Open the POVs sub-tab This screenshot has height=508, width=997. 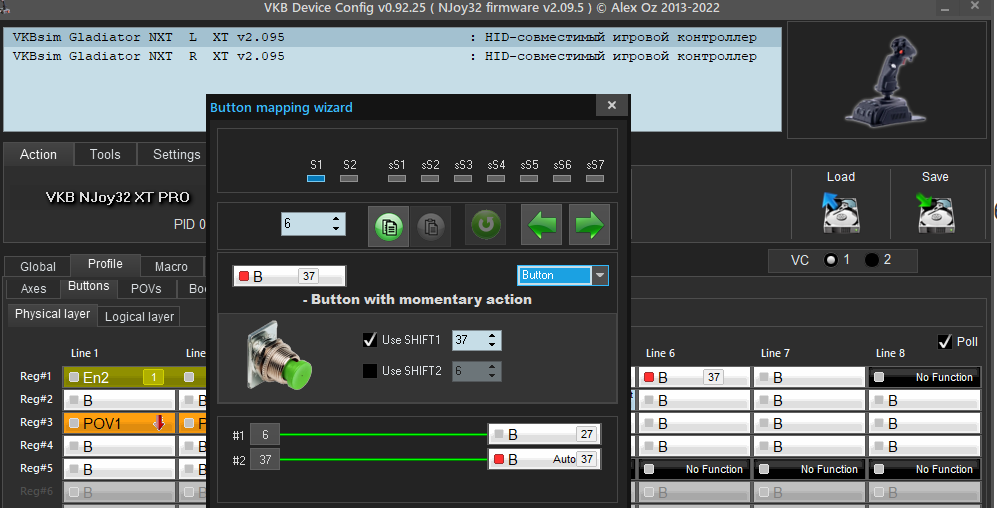[146, 289]
